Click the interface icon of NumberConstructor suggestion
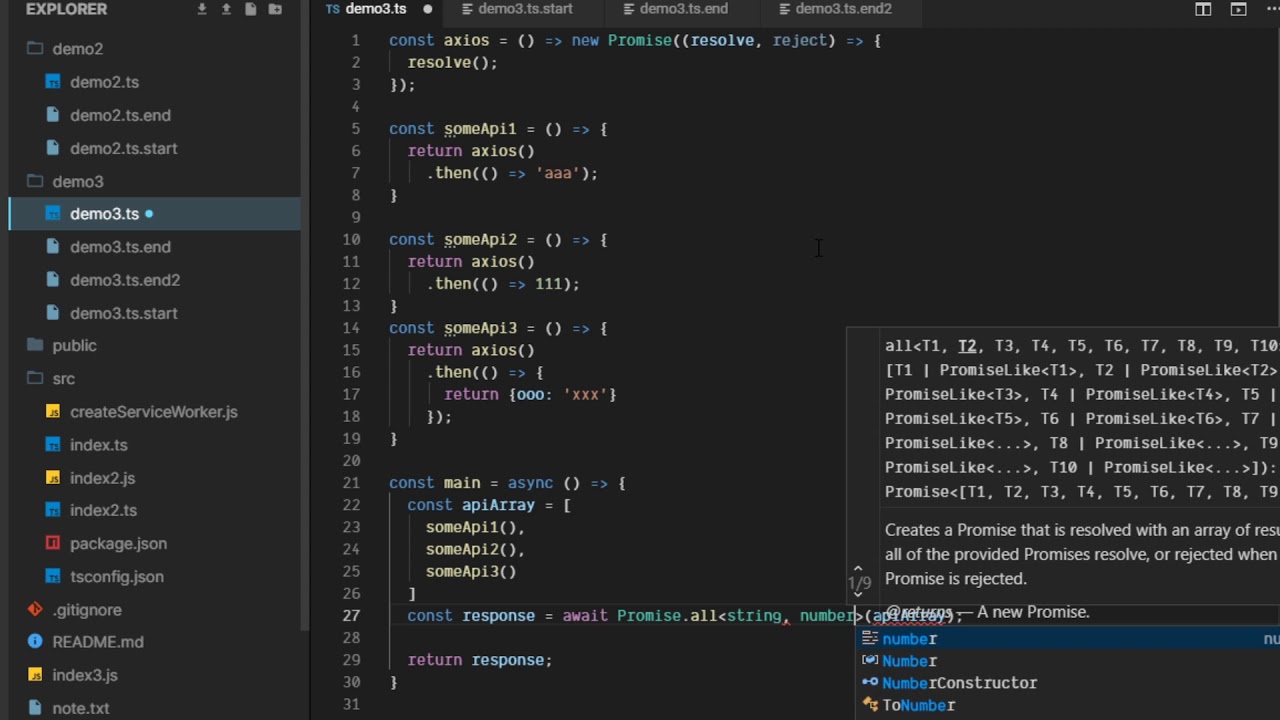Image resolution: width=1280 pixels, height=720 pixels. pyautogui.click(x=870, y=683)
